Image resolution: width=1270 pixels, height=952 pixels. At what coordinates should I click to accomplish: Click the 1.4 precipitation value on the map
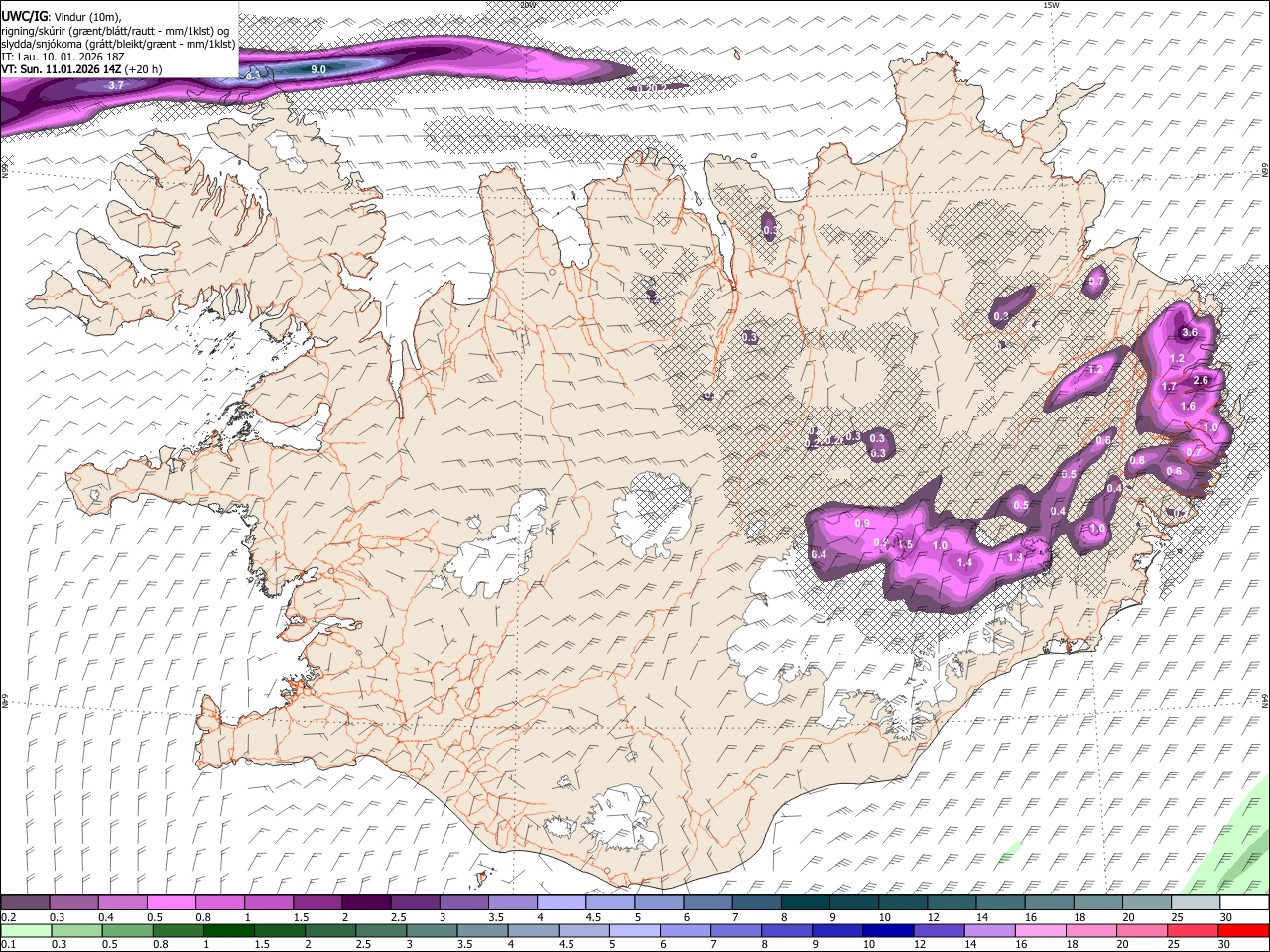(x=964, y=562)
